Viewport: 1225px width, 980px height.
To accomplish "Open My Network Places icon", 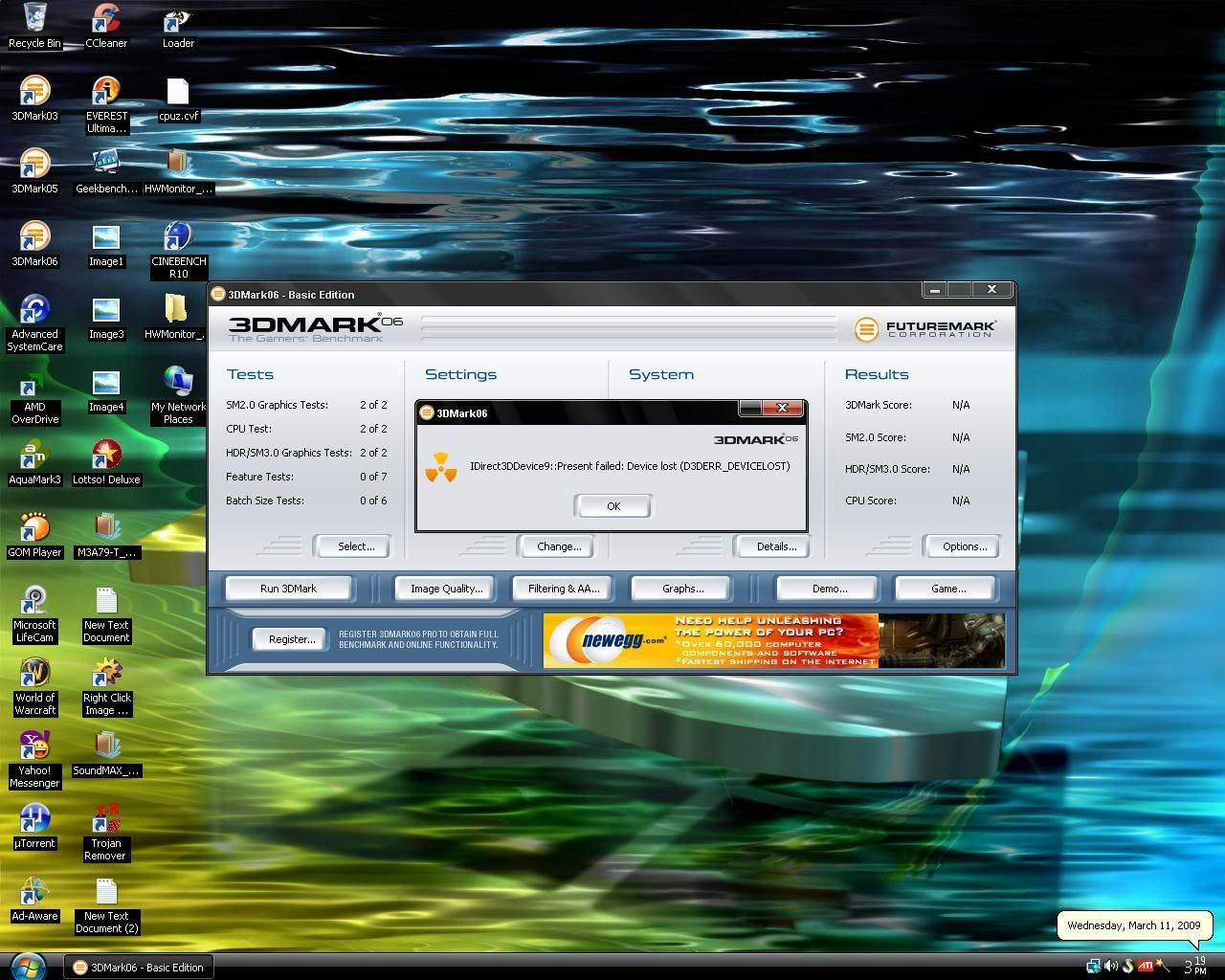I will (178, 395).
